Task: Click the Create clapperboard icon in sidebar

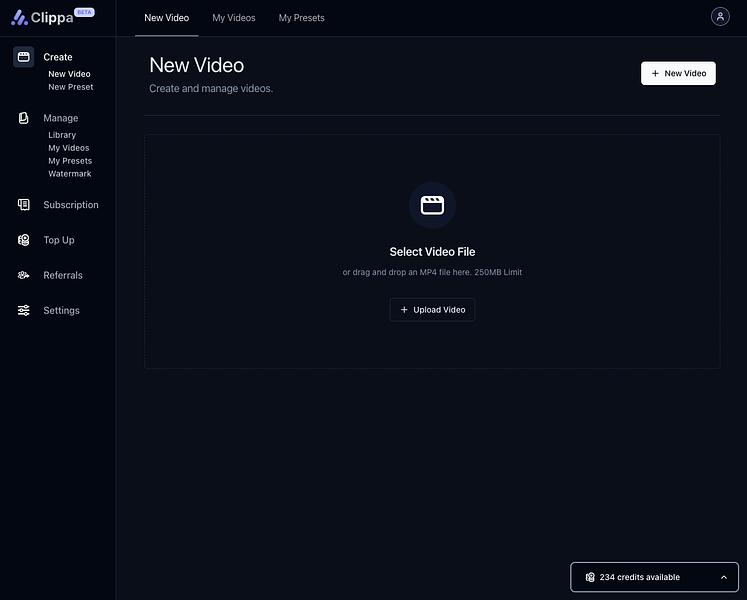Action: [23, 57]
